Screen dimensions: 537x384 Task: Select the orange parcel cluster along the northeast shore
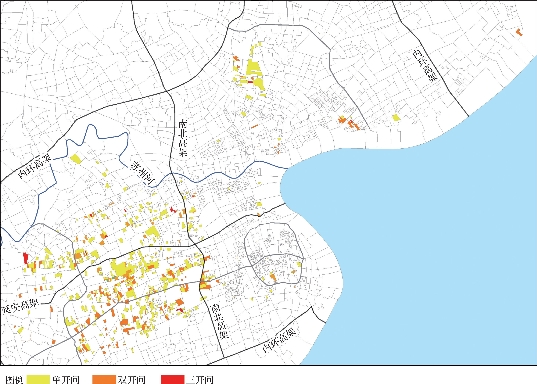[x=349, y=123]
